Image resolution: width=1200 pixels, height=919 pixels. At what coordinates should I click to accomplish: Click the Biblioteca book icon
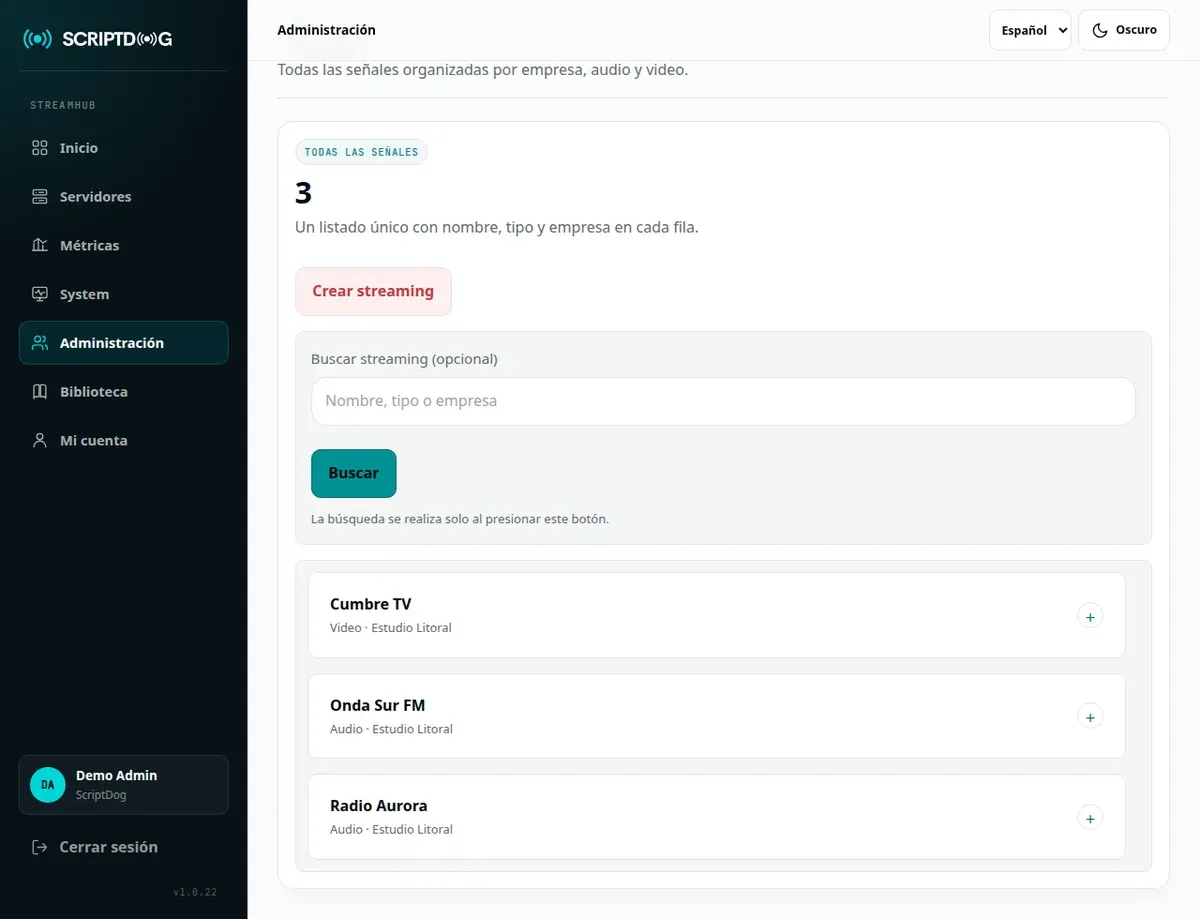click(x=40, y=392)
